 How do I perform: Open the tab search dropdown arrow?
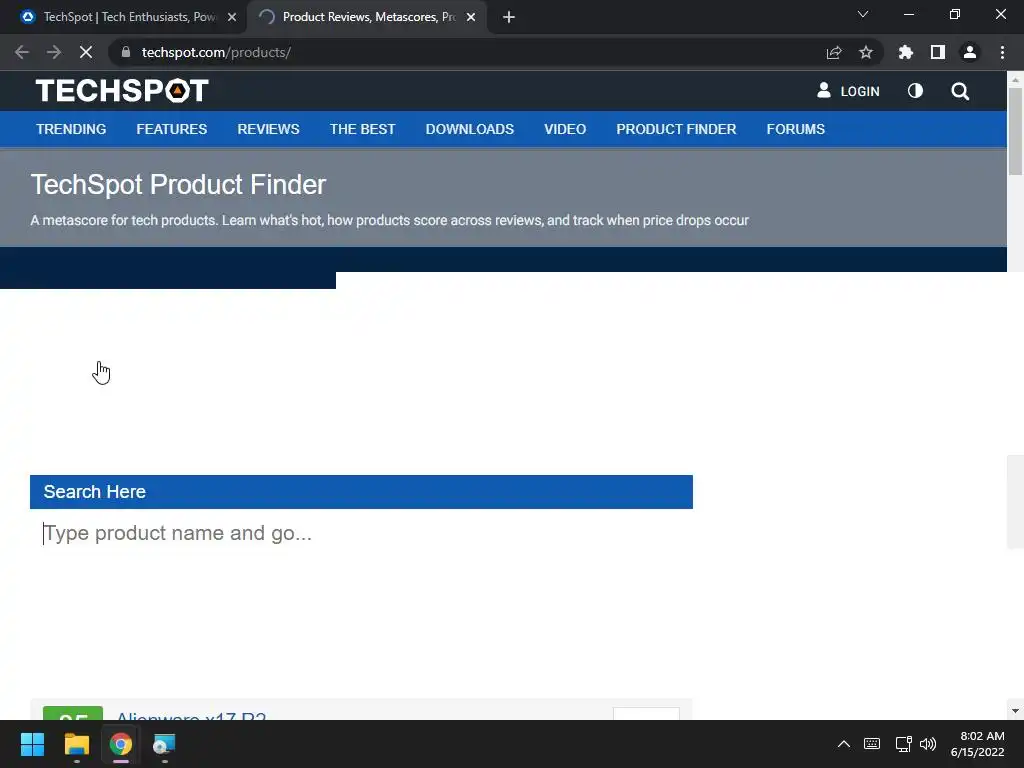tap(863, 14)
